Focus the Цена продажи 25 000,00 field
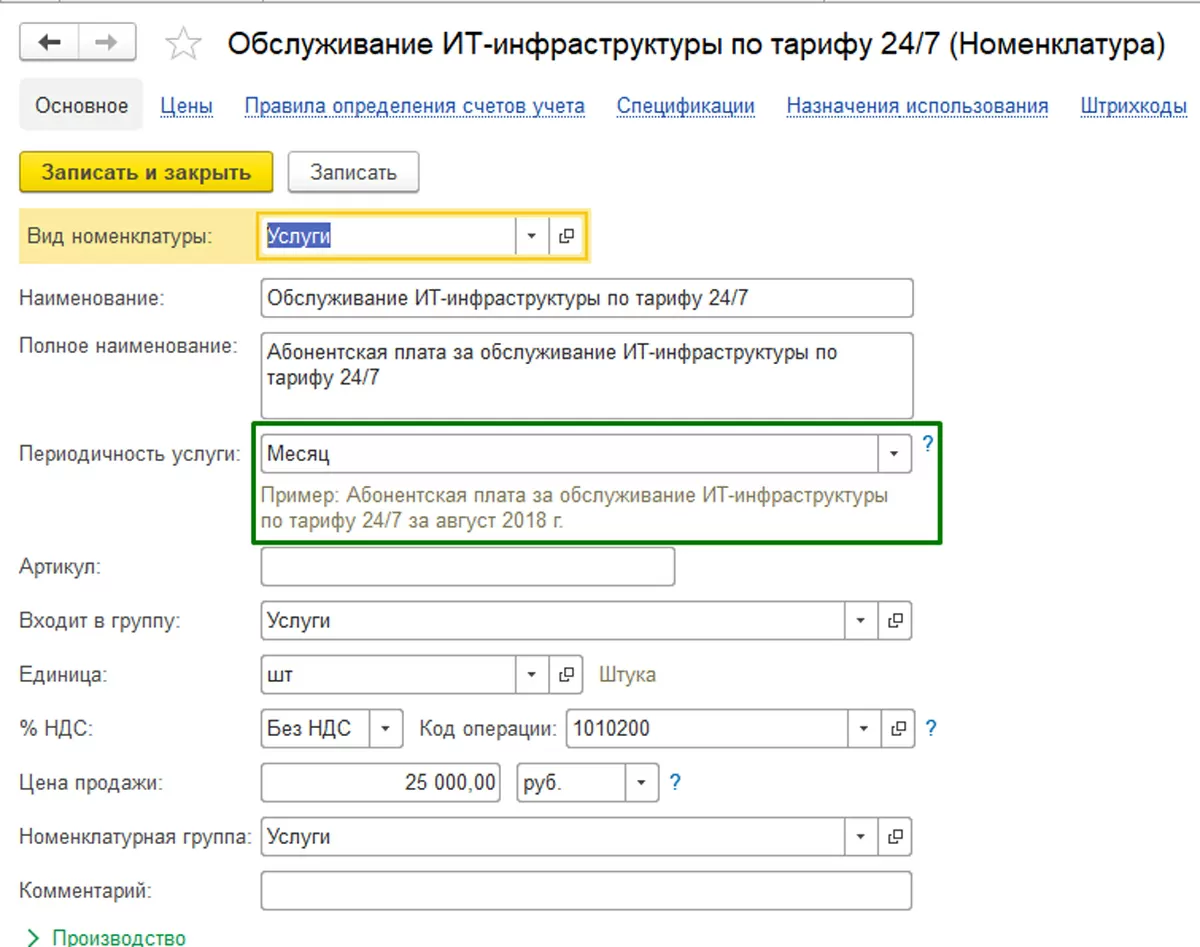 tap(380, 783)
